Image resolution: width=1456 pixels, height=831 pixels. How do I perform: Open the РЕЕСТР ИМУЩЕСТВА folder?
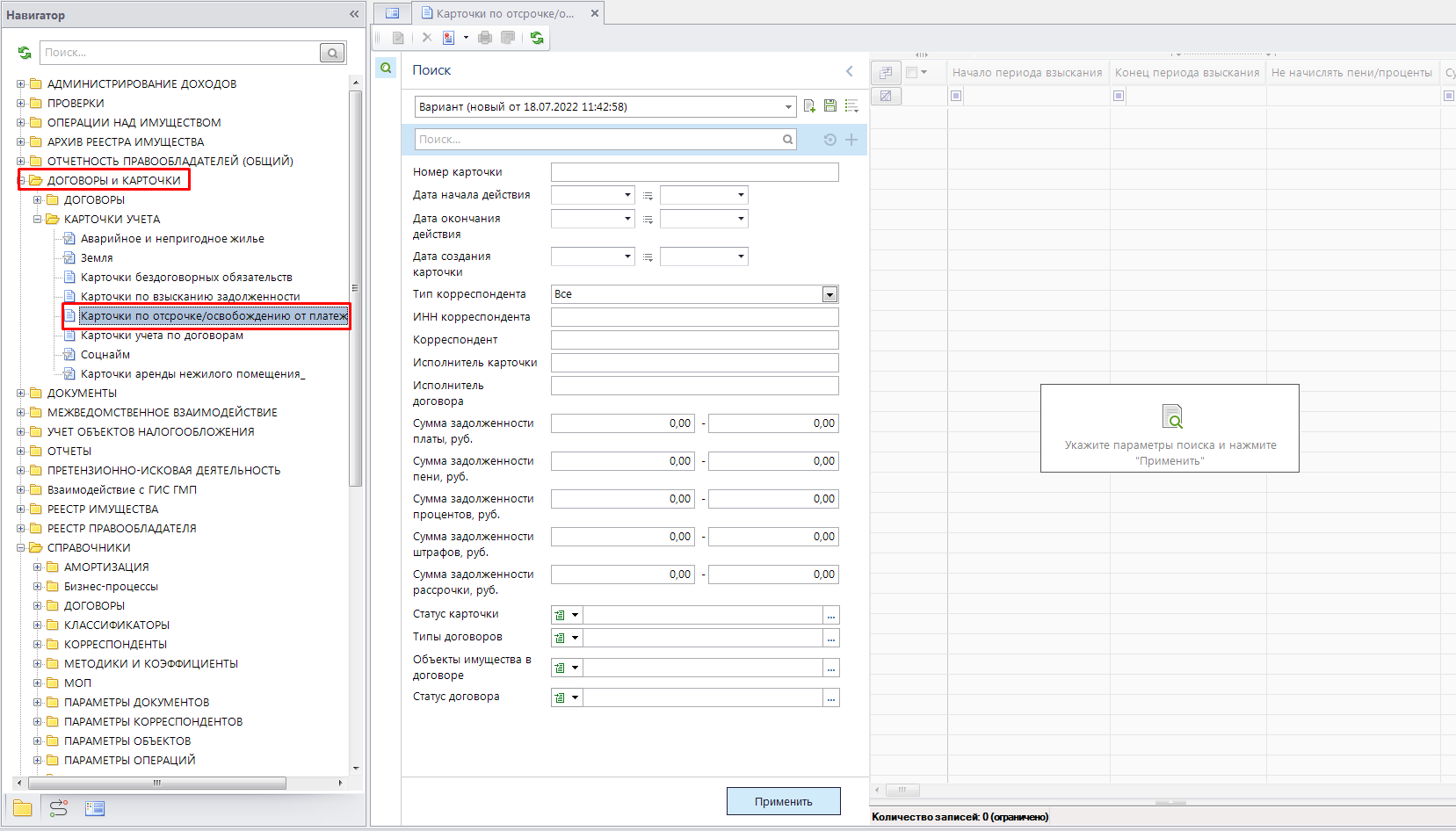[x=103, y=509]
